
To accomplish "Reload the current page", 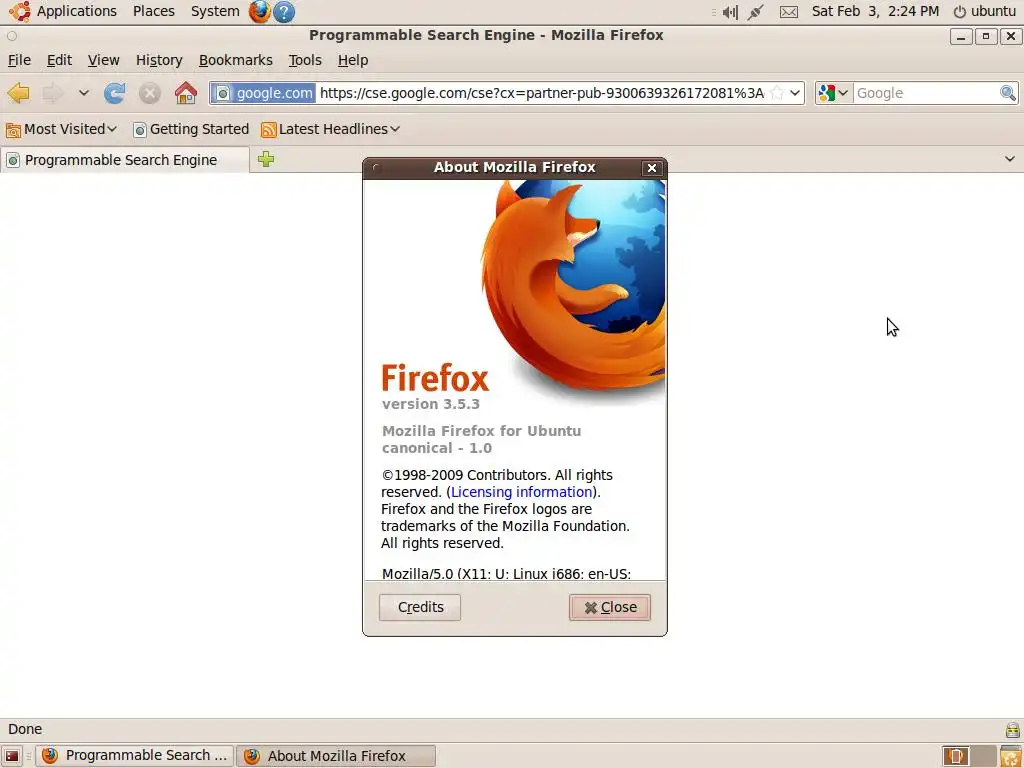I will 114,93.
